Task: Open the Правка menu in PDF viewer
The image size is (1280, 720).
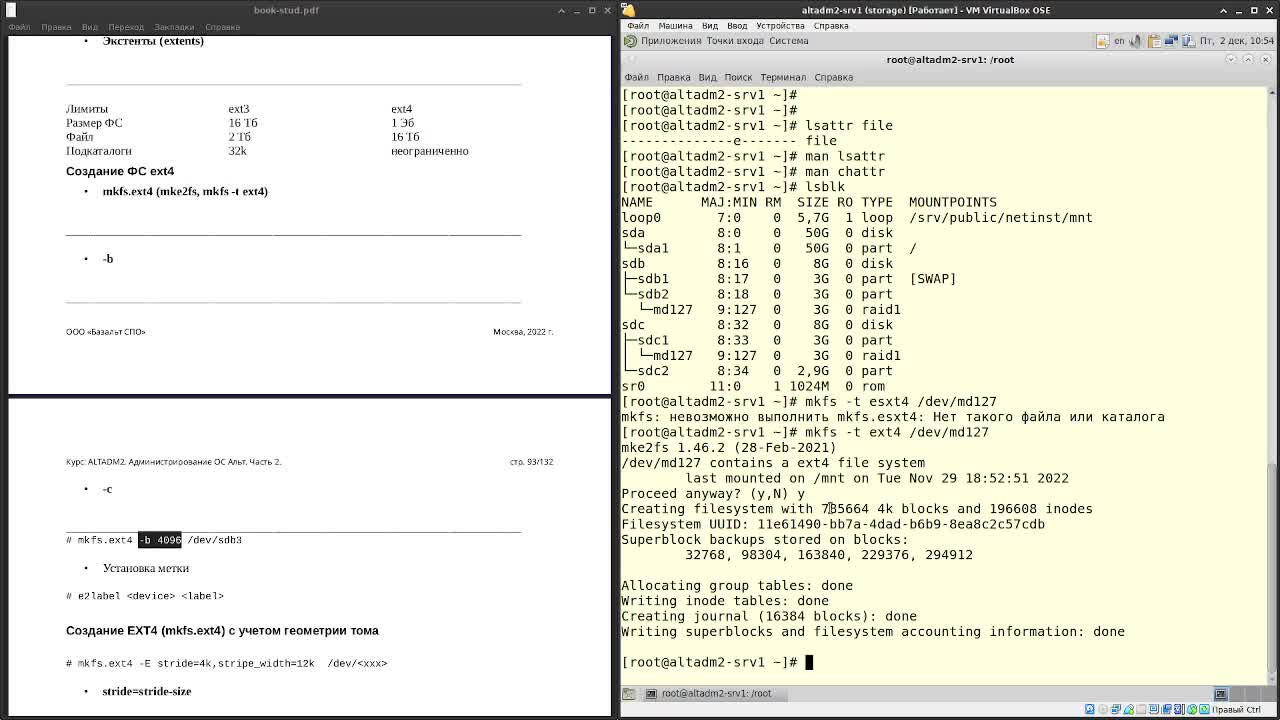Action: pyautogui.click(x=56, y=27)
